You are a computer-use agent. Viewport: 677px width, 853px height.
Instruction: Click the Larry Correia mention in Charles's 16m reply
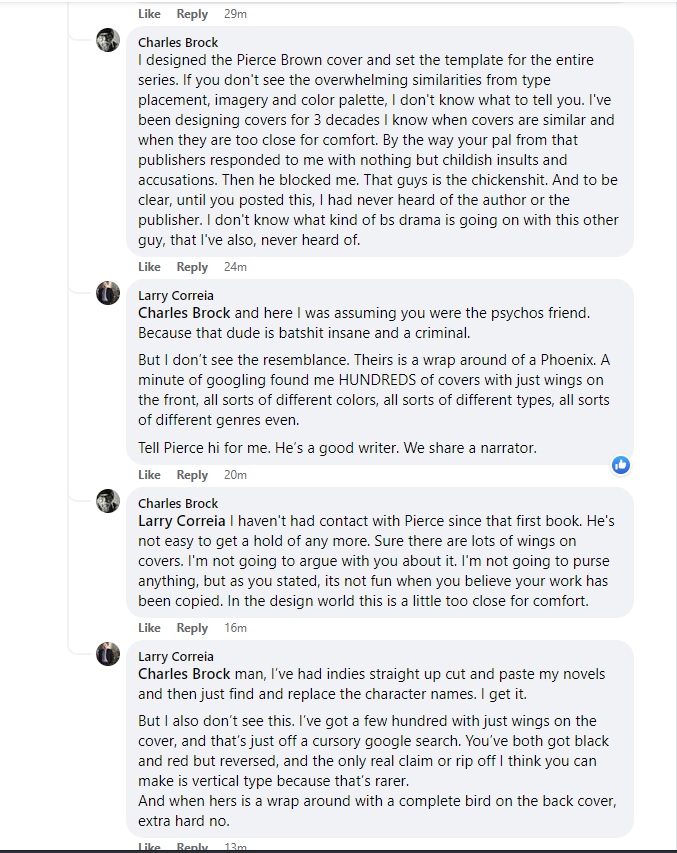(x=181, y=521)
